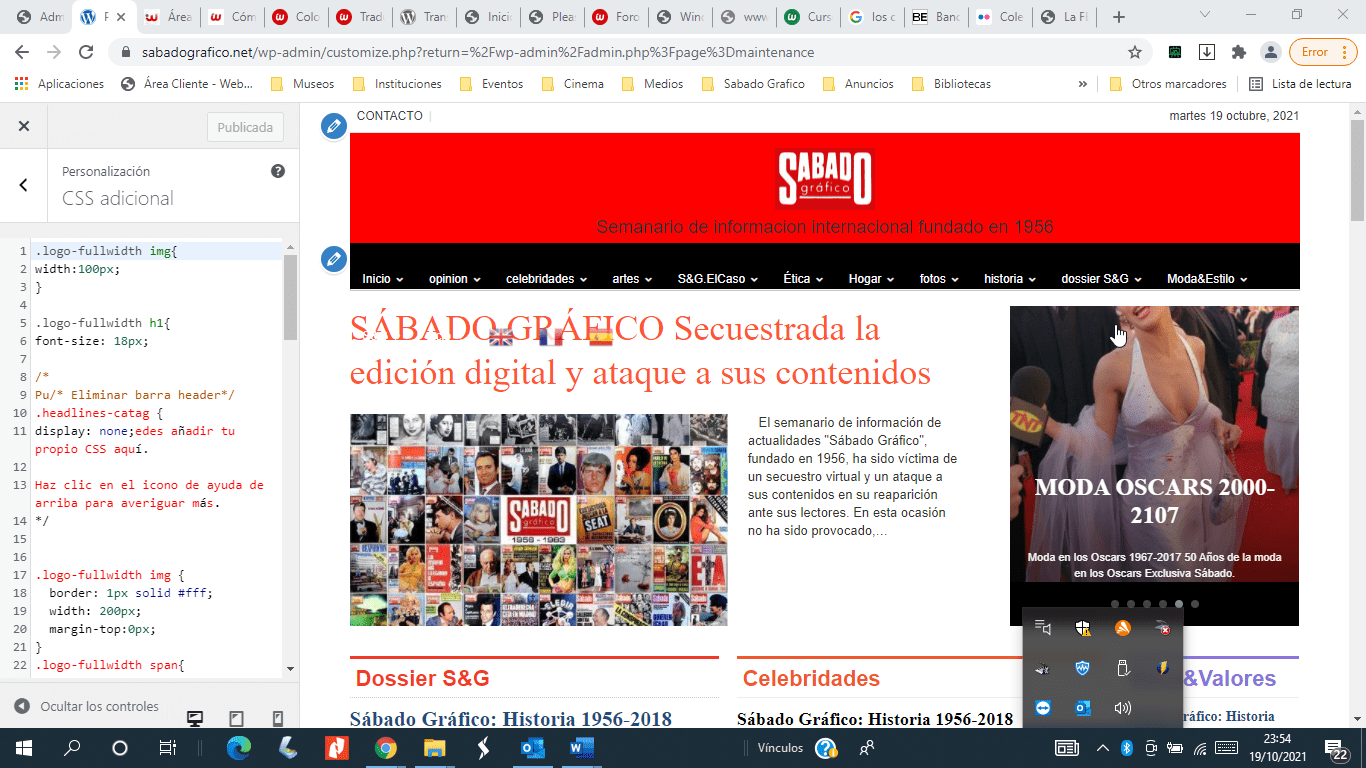
Task: Open the Sabado Grafico bookmarks folder
Action: tap(753, 84)
